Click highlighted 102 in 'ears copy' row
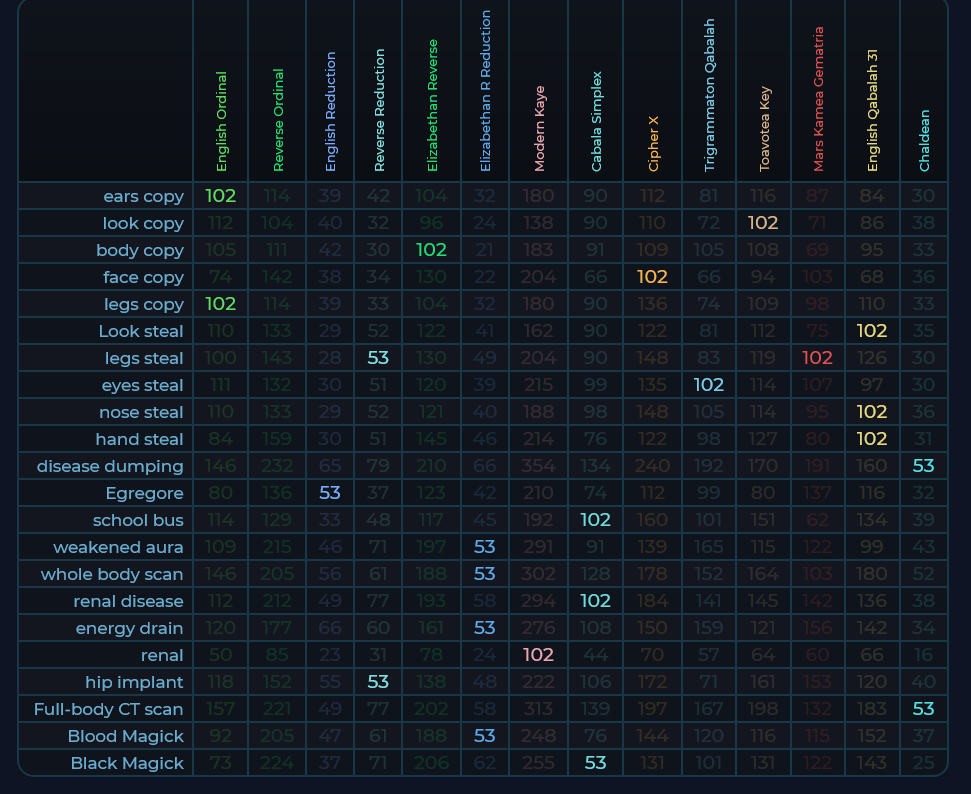 [x=220, y=196]
